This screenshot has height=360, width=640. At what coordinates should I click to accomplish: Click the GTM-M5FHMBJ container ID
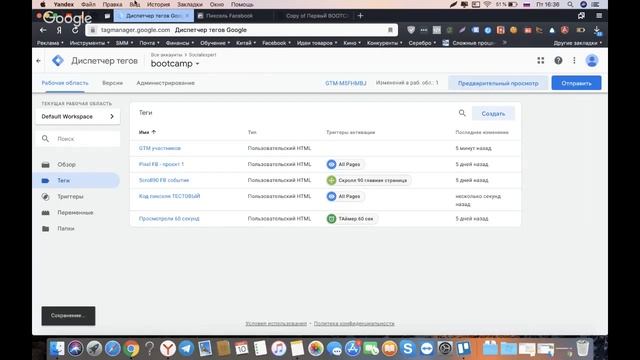(x=346, y=83)
